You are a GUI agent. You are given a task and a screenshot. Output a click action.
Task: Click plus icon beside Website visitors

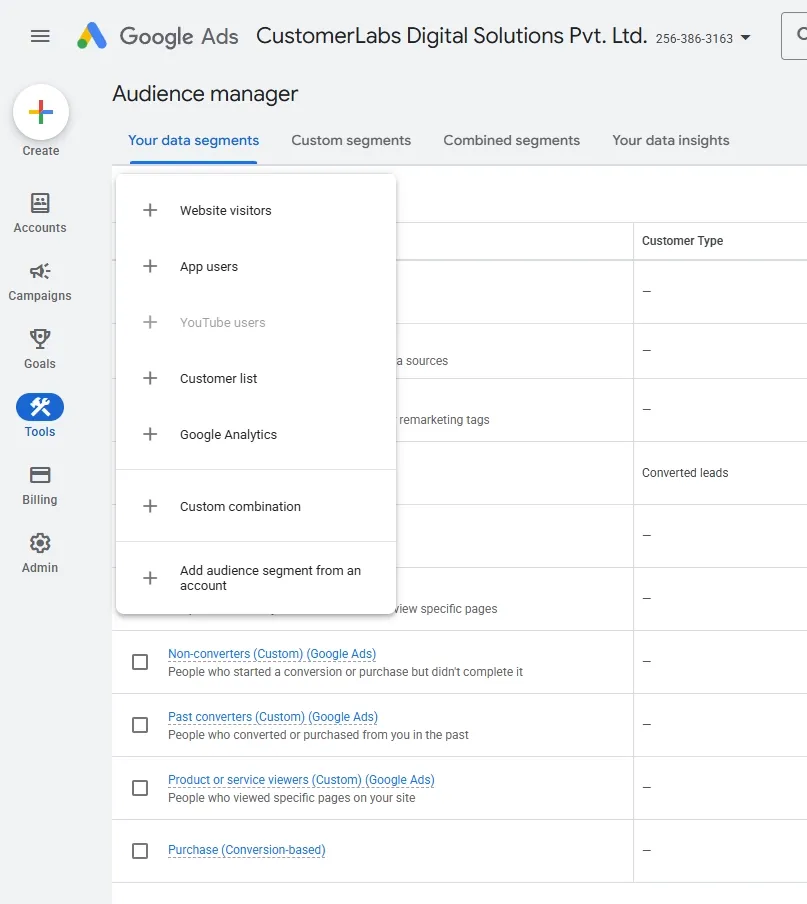point(150,210)
